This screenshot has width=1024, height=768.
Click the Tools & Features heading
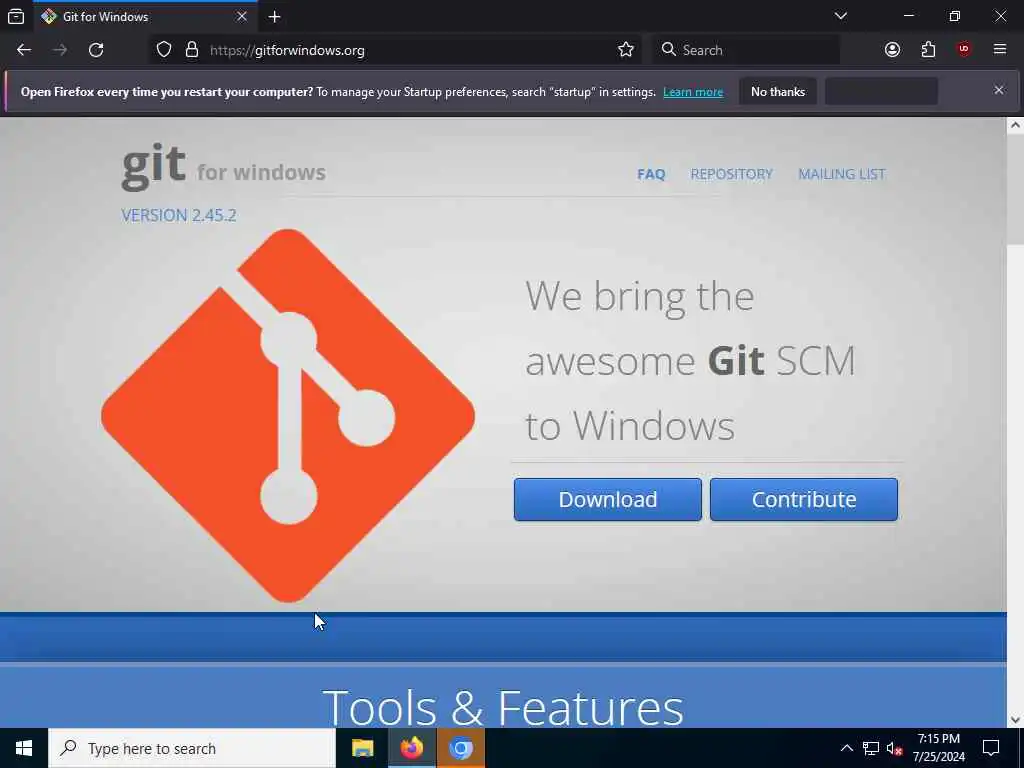tap(503, 707)
